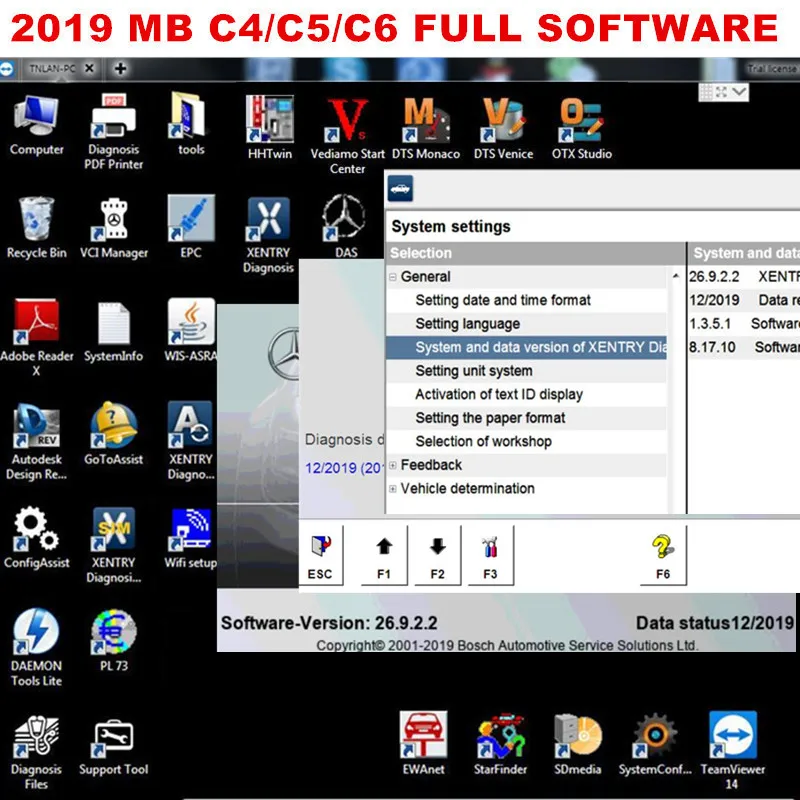Open SystemInfo document icon

113,323
